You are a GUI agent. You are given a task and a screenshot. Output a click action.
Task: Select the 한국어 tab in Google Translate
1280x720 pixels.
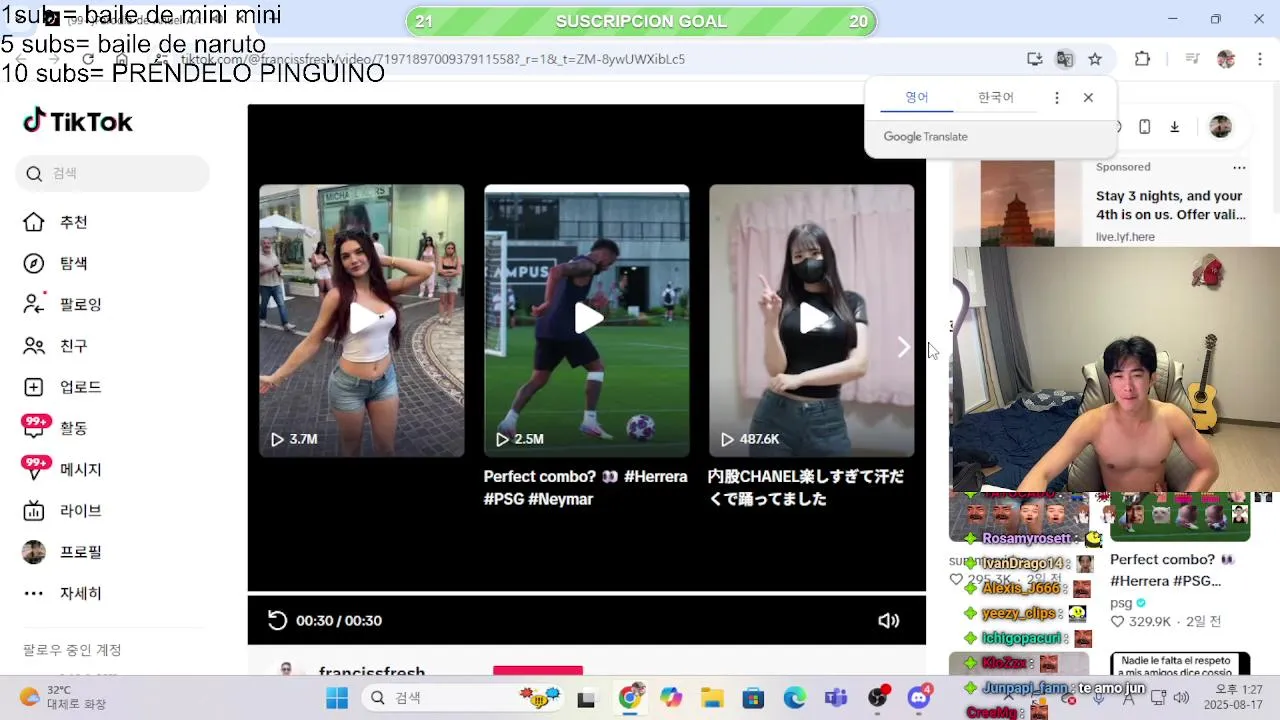996,97
